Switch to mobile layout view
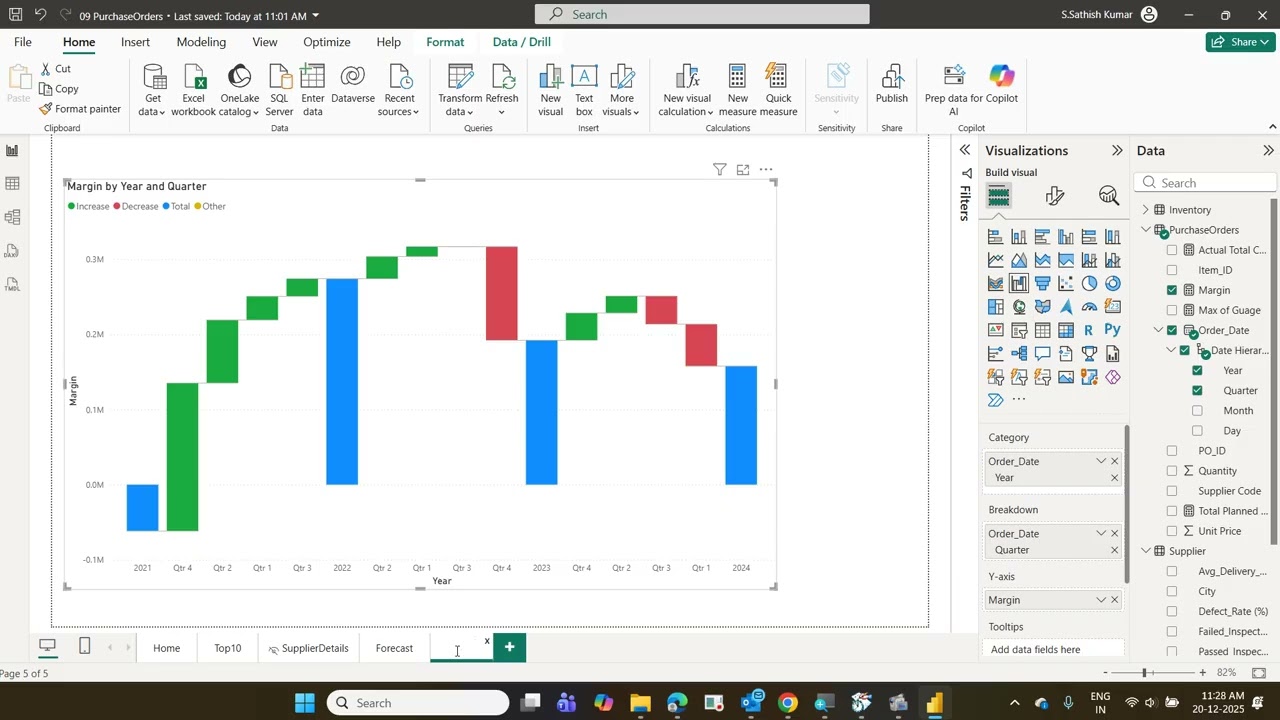The height and width of the screenshot is (720, 1280). point(85,647)
